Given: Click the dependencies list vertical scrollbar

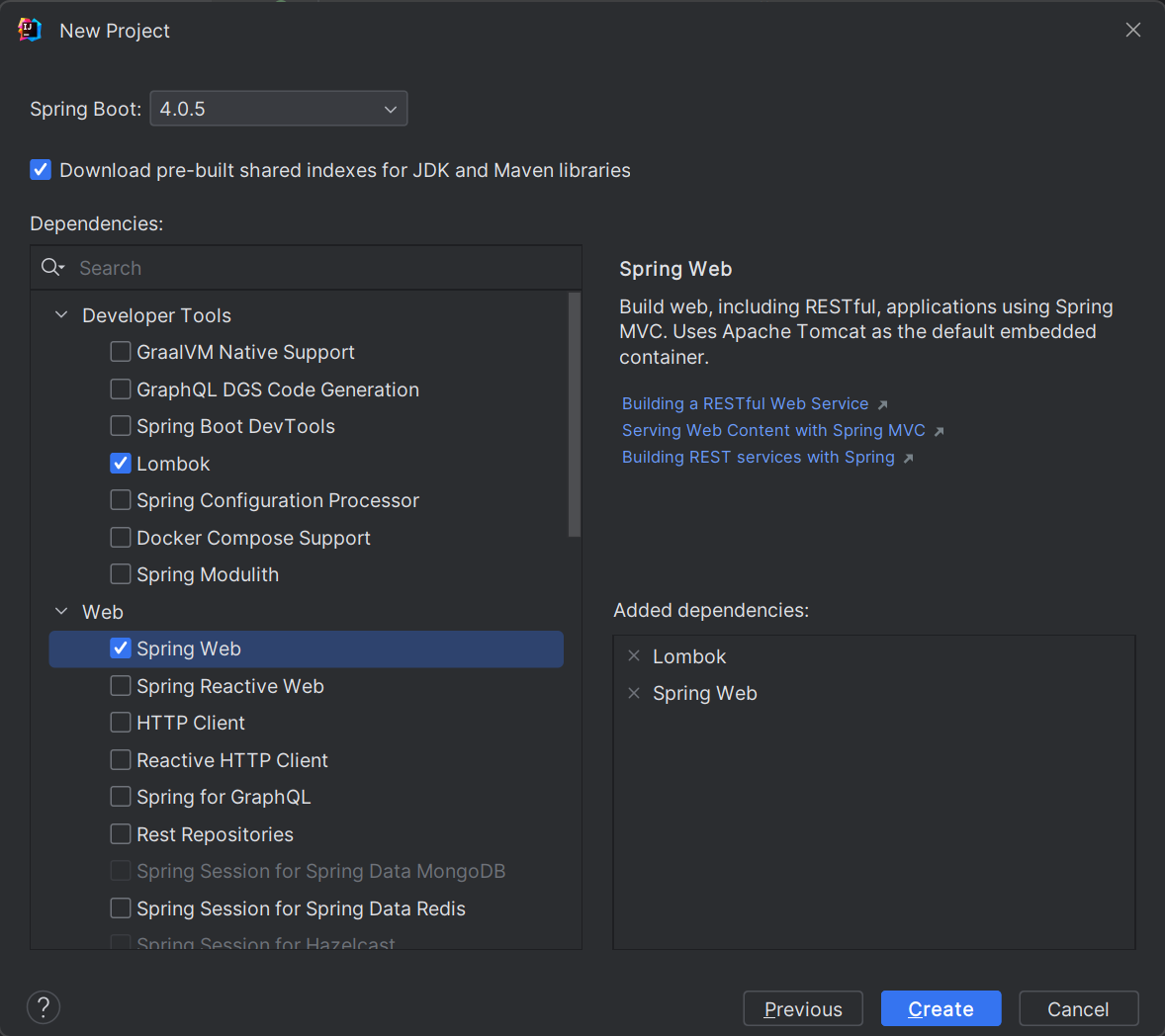Looking at the screenshot, I should (x=575, y=415).
